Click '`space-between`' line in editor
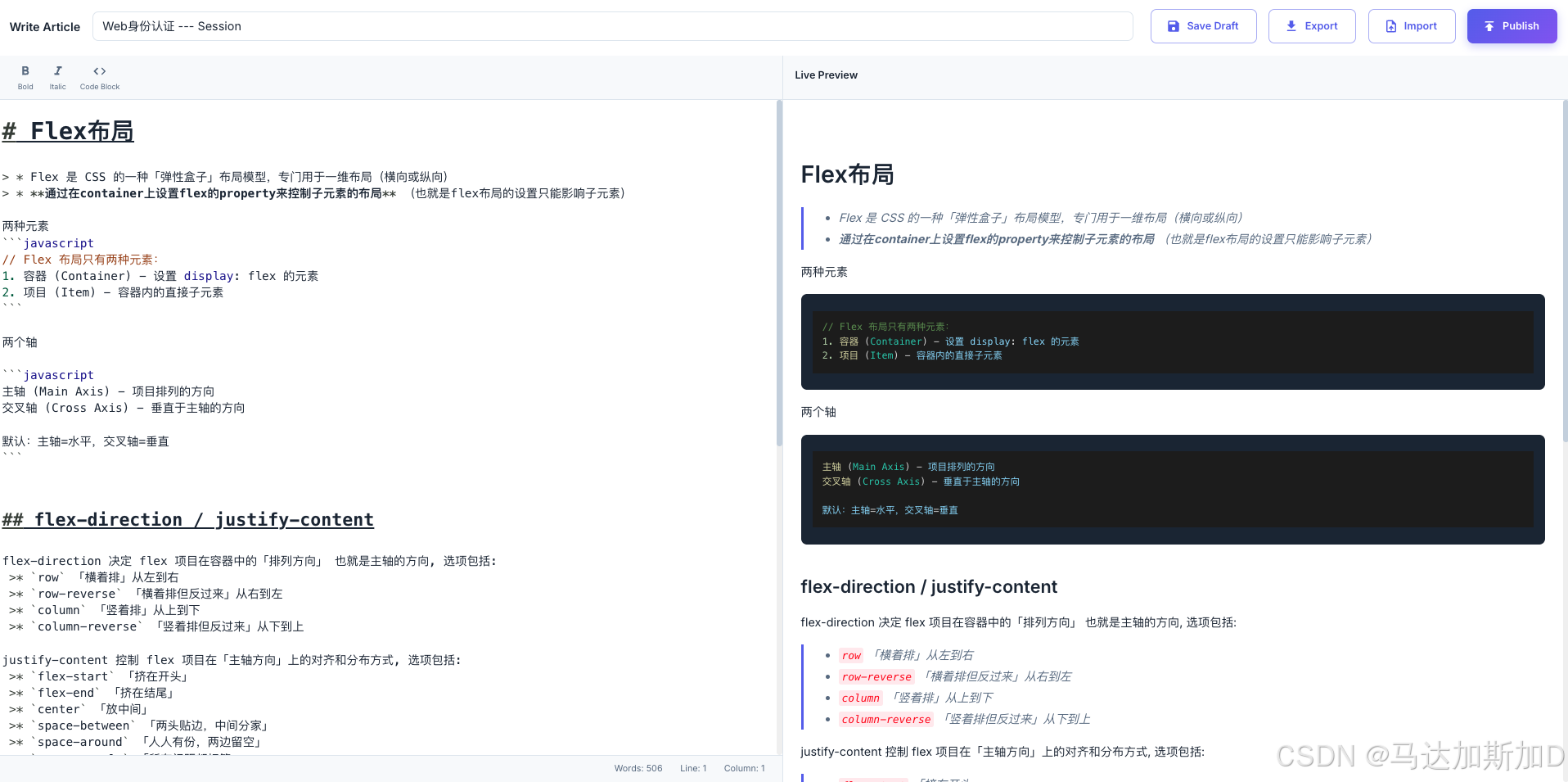 [x=139, y=725]
